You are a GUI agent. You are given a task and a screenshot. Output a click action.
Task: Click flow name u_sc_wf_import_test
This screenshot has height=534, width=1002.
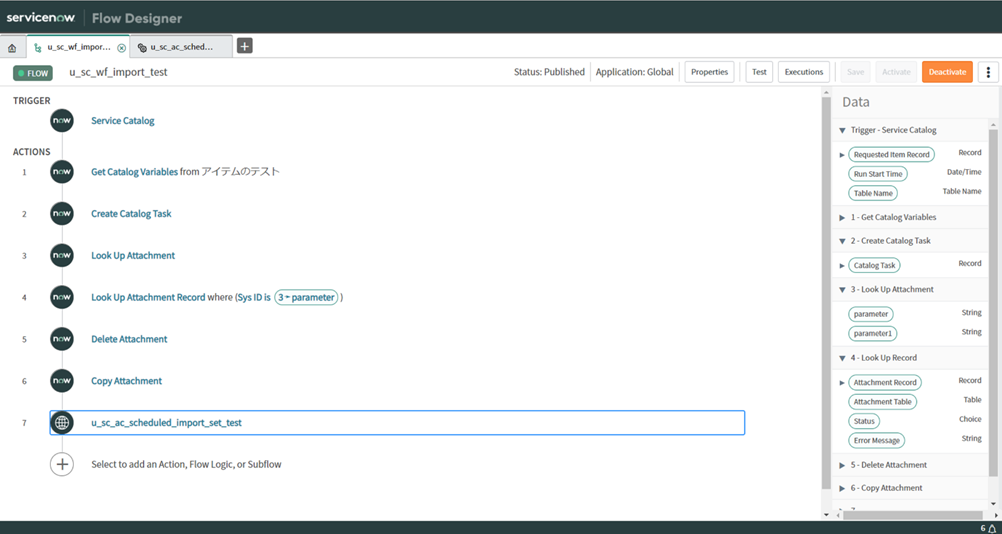coord(118,72)
